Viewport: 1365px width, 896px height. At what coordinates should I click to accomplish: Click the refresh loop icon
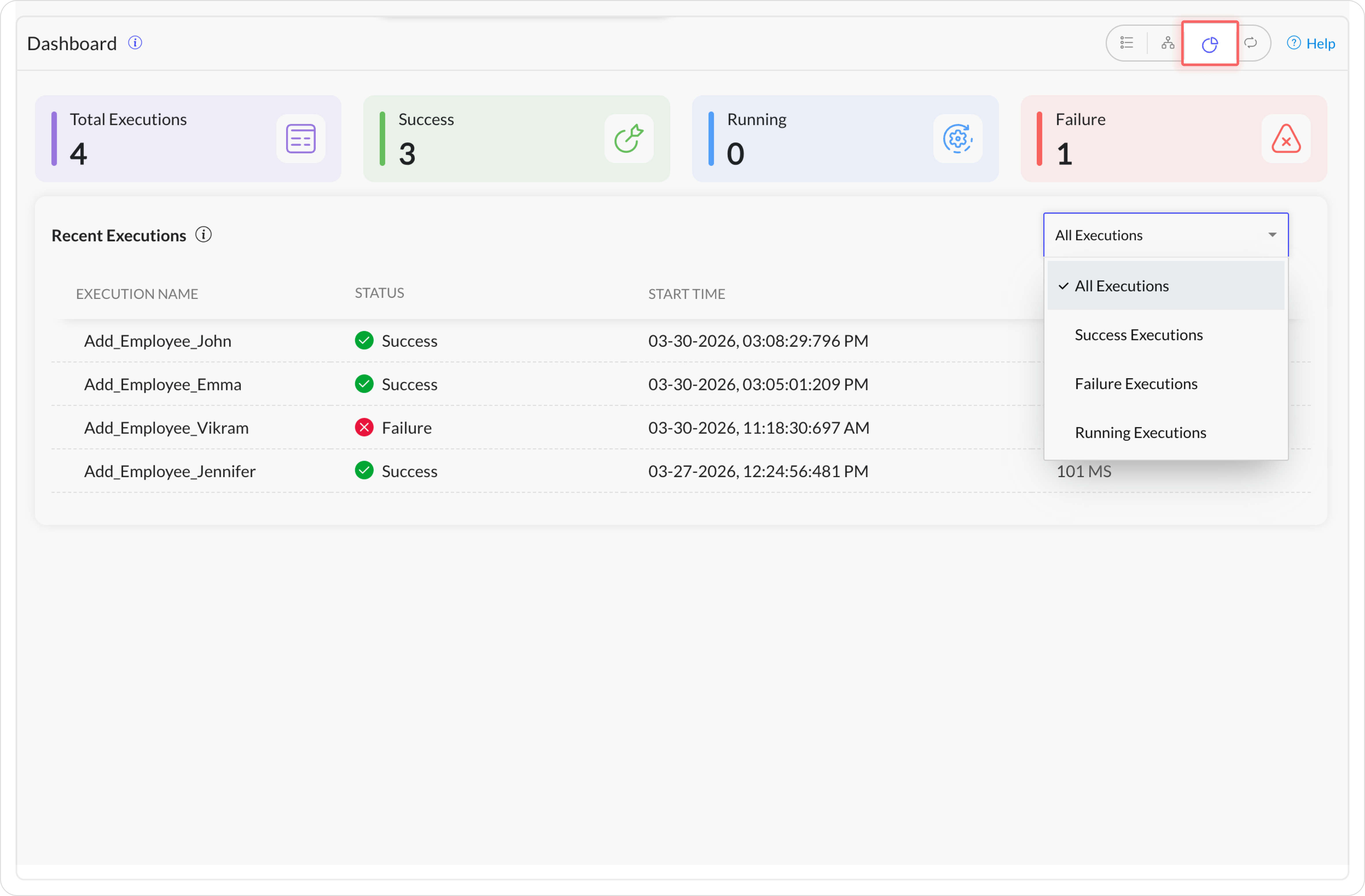point(1250,43)
